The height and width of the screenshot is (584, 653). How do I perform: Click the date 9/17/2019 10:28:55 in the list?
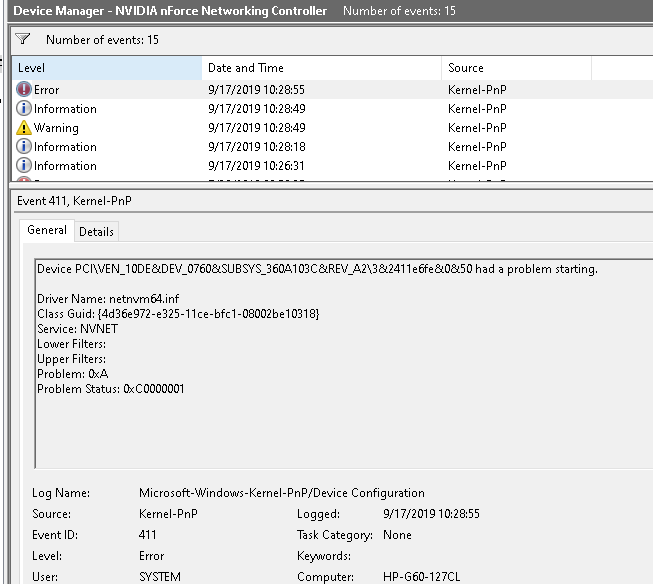[256, 90]
